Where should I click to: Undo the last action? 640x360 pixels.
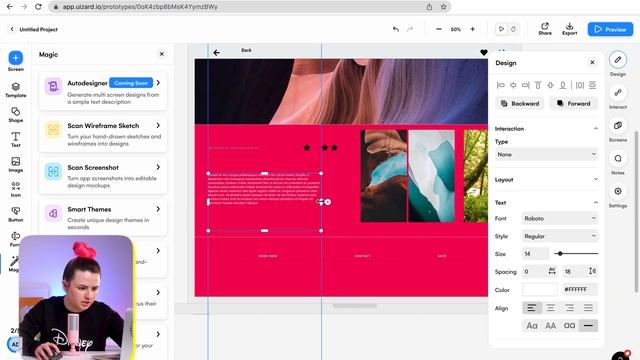396,29
